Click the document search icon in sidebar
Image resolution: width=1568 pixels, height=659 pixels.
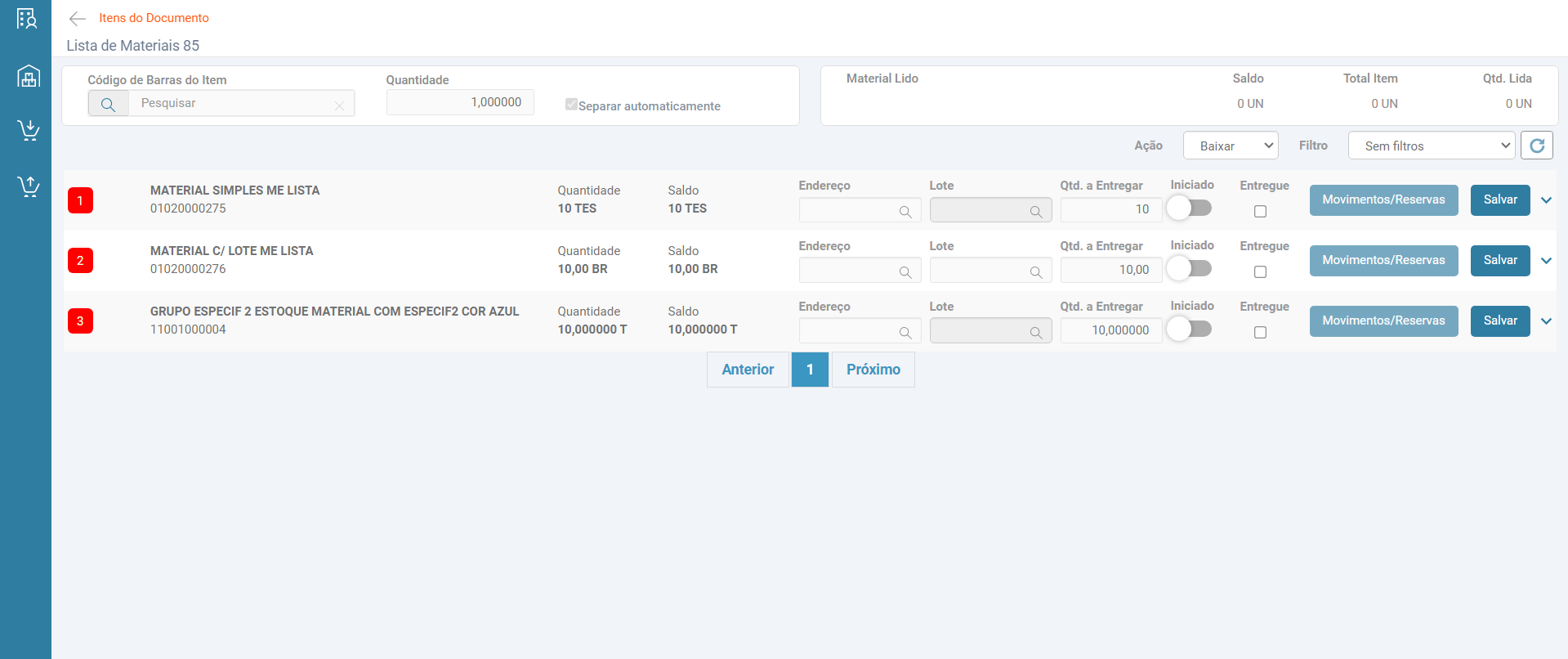(27, 19)
